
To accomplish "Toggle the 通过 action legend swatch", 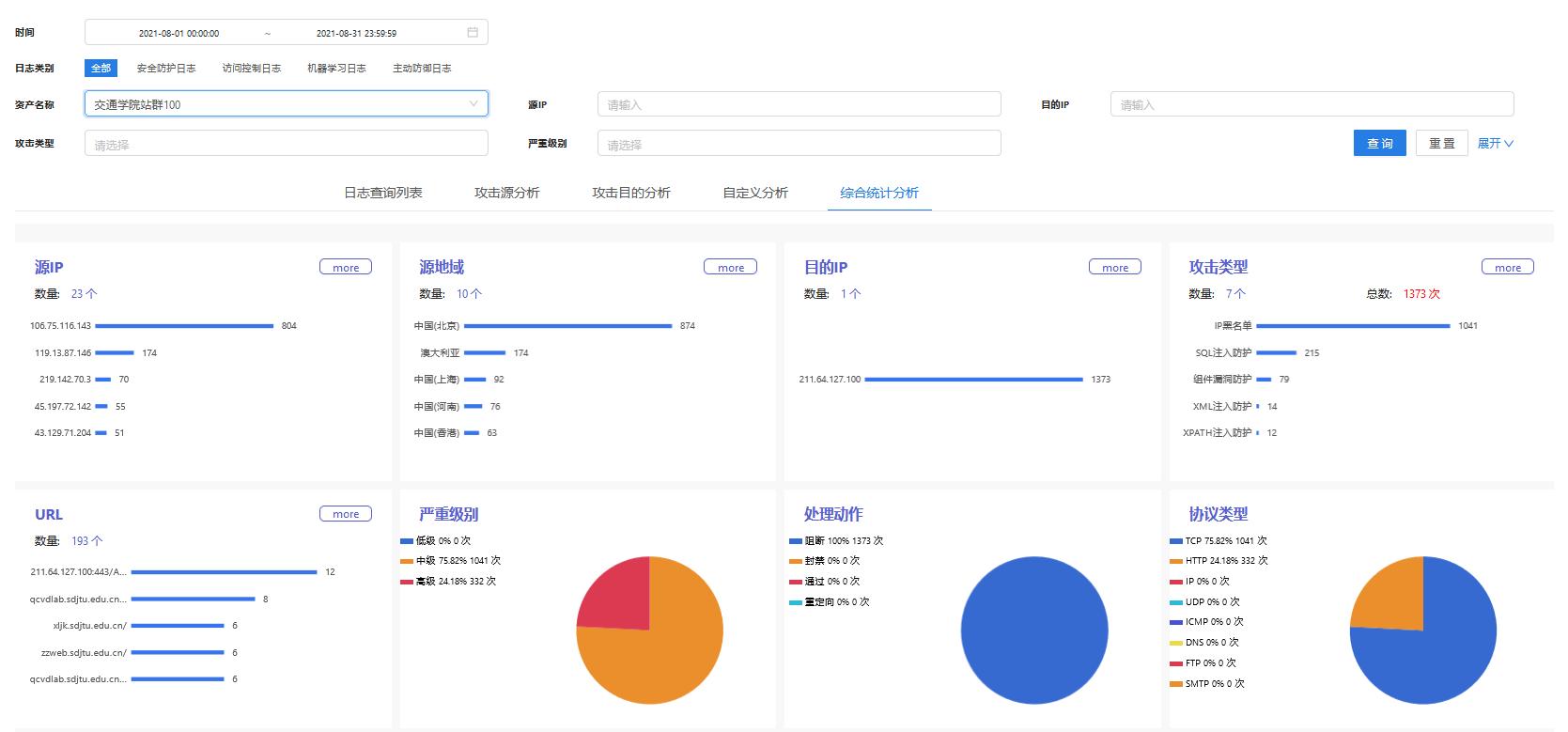I will tap(796, 582).
